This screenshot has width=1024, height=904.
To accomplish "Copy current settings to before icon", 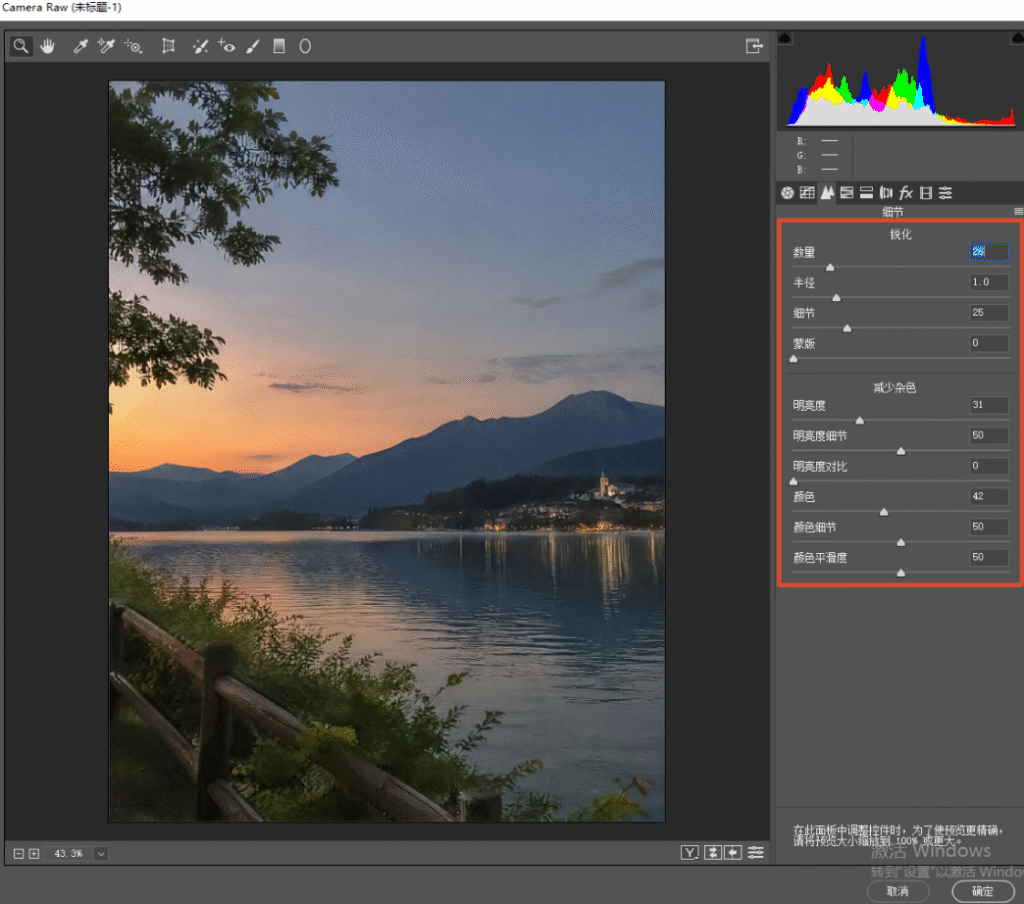I will (x=733, y=852).
